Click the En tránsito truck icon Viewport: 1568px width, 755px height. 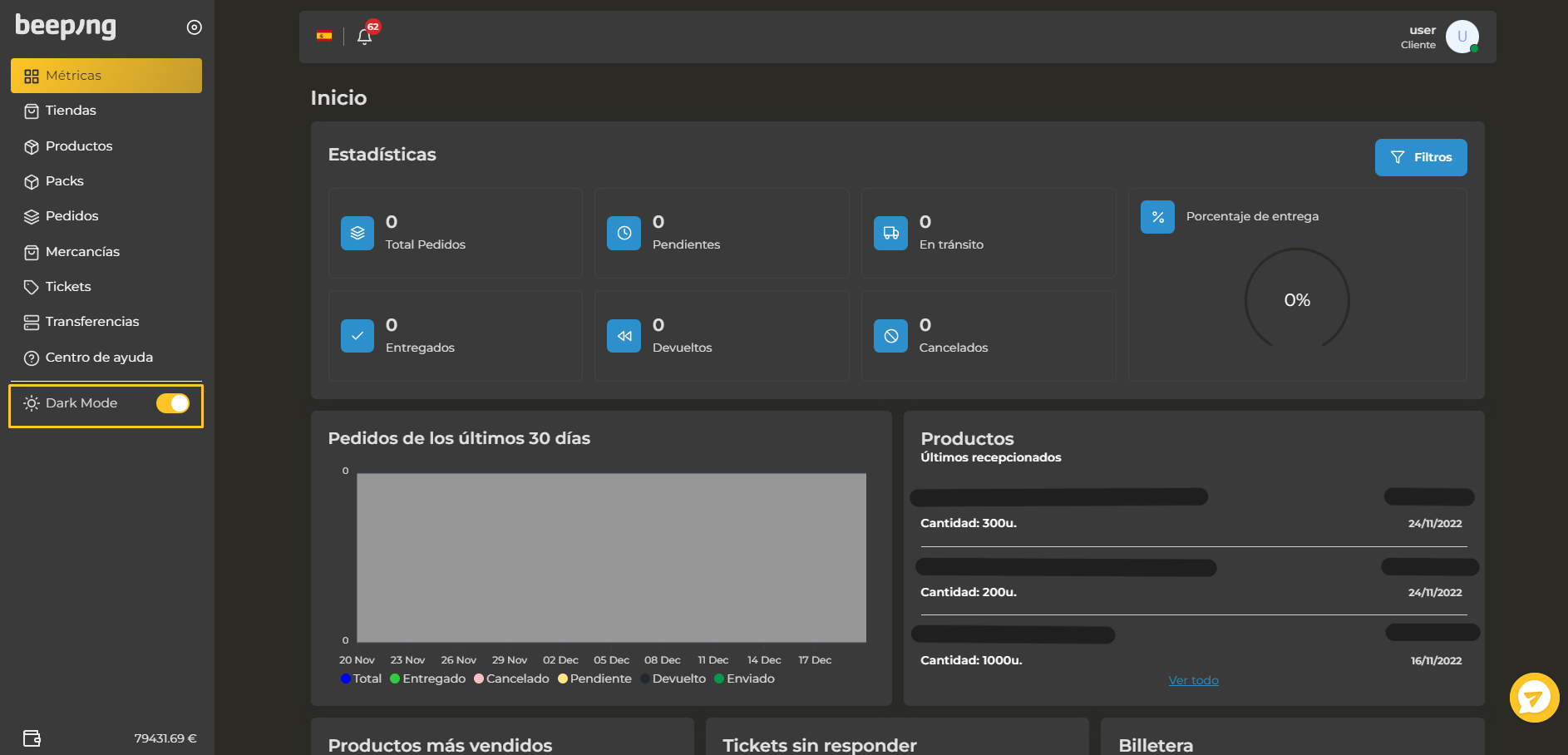[890, 234]
